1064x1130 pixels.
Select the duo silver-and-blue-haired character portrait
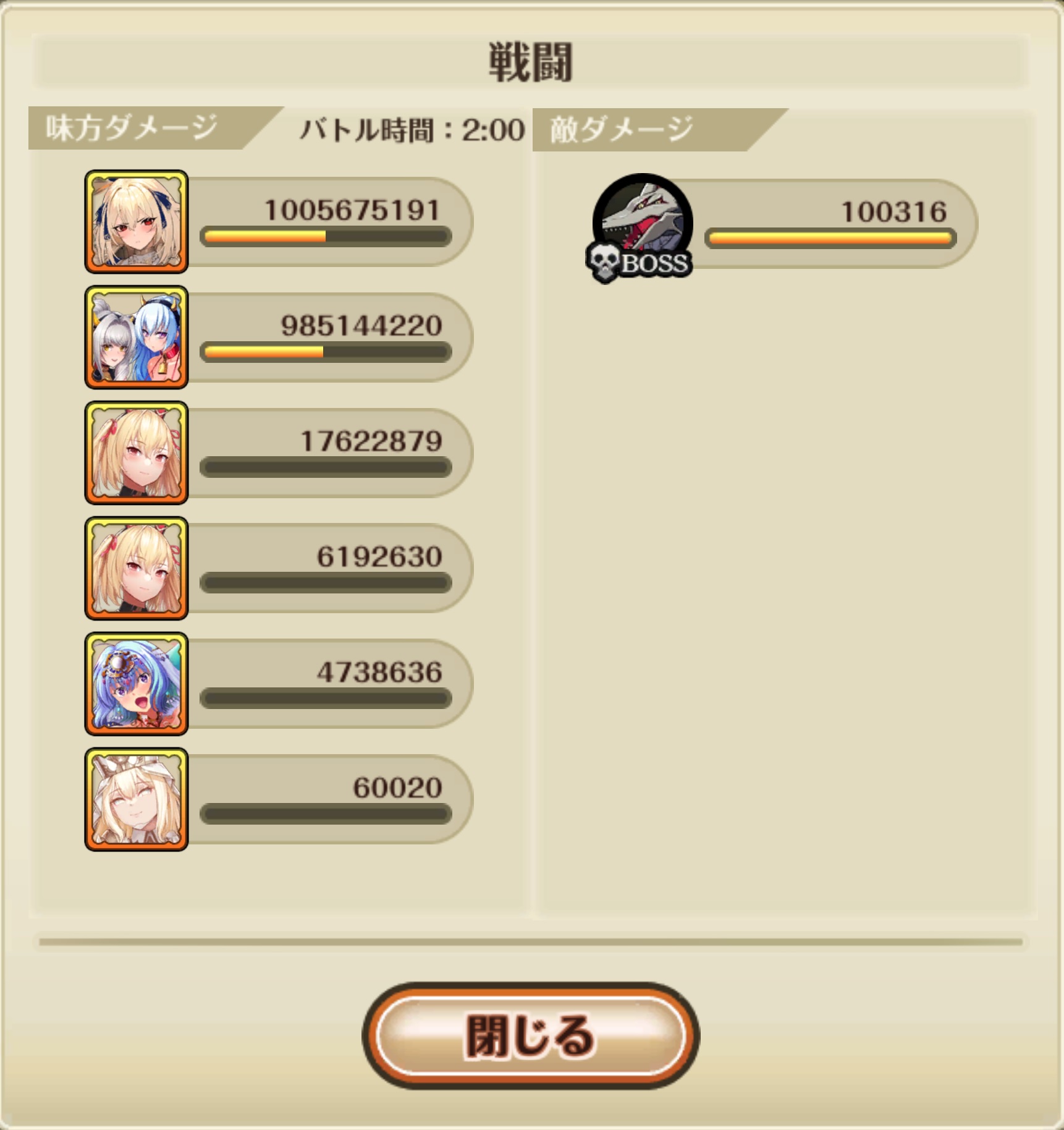coord(136,337)
